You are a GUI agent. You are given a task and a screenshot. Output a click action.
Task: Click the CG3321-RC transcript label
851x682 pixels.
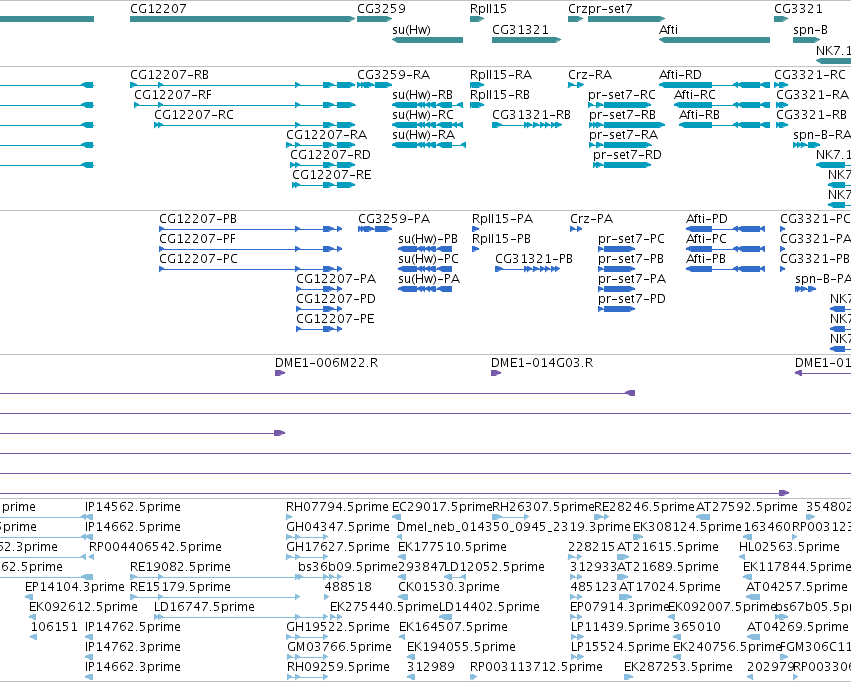(x=810, y=75)
